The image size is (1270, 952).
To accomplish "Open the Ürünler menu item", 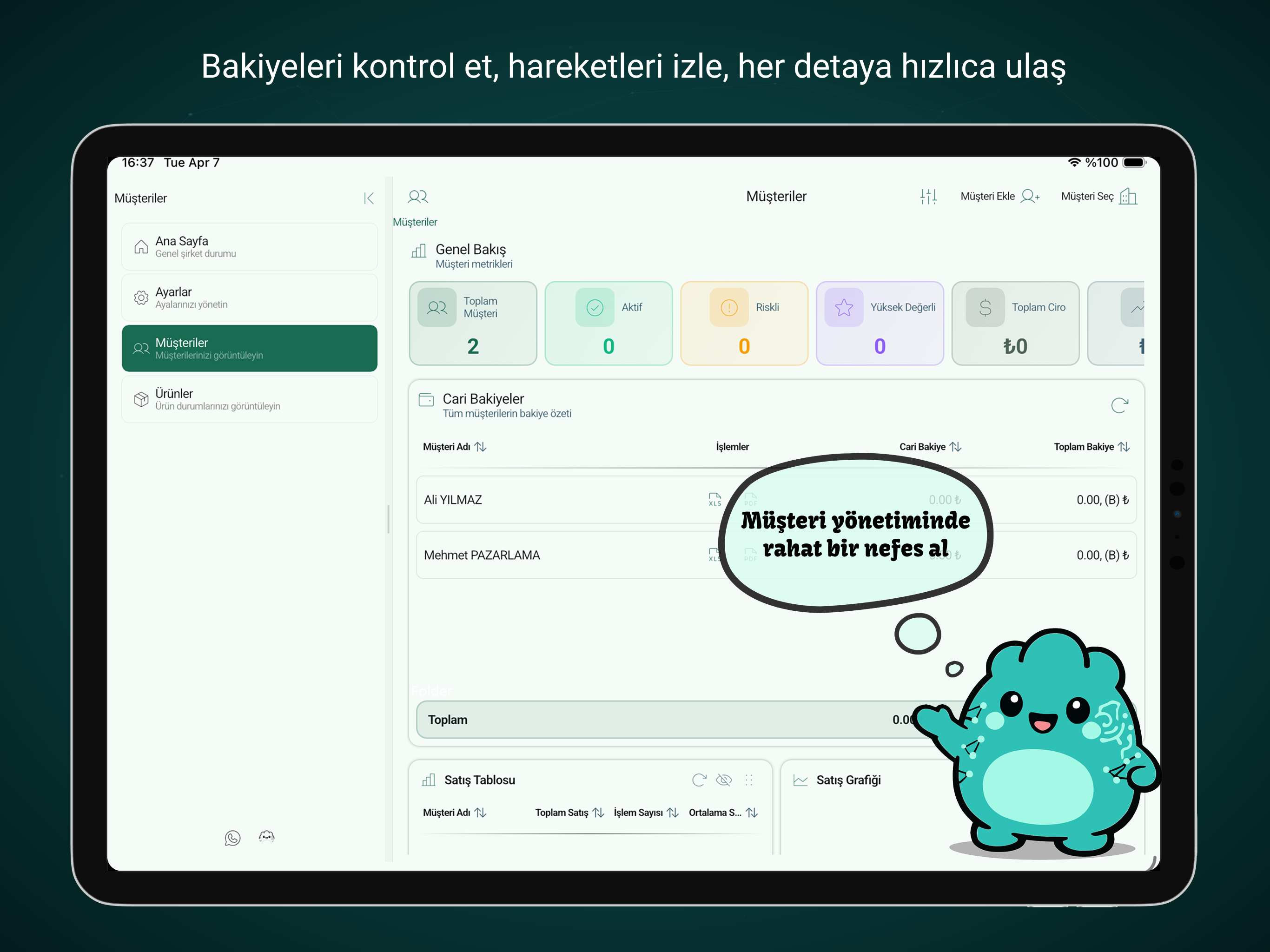I will pos(249,399).
